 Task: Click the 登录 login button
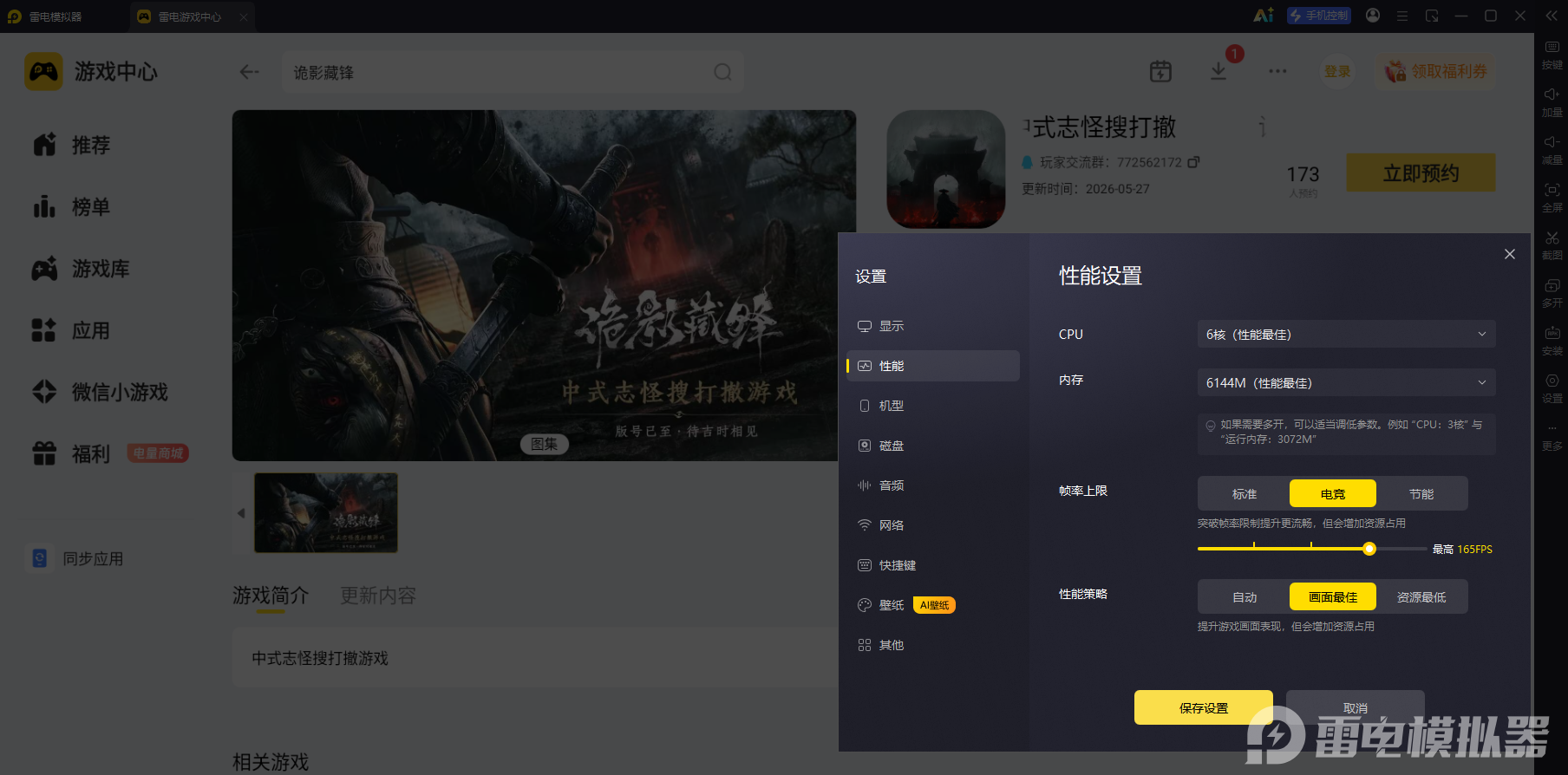[1337, 71]
